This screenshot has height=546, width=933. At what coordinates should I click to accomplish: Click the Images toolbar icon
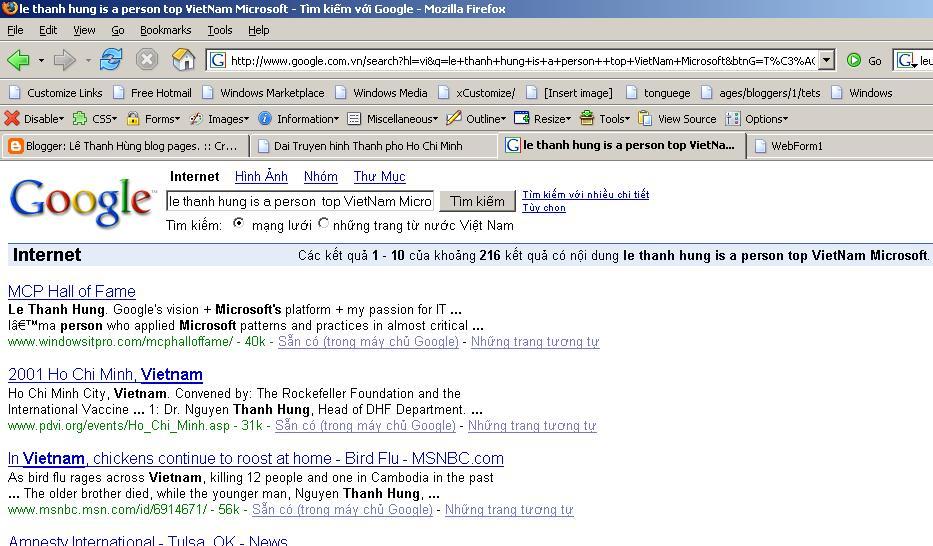click(196, 118)
